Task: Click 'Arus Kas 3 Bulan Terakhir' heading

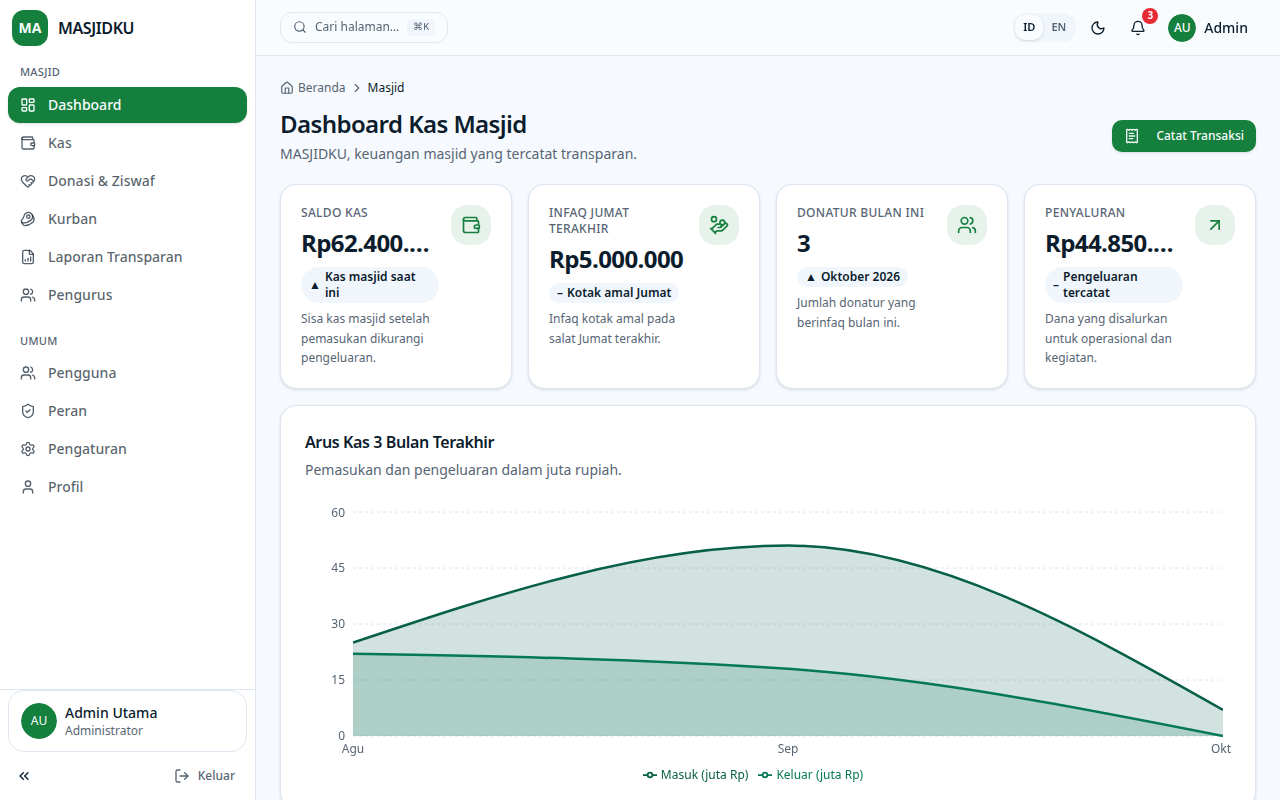Action: coord(400,442)
